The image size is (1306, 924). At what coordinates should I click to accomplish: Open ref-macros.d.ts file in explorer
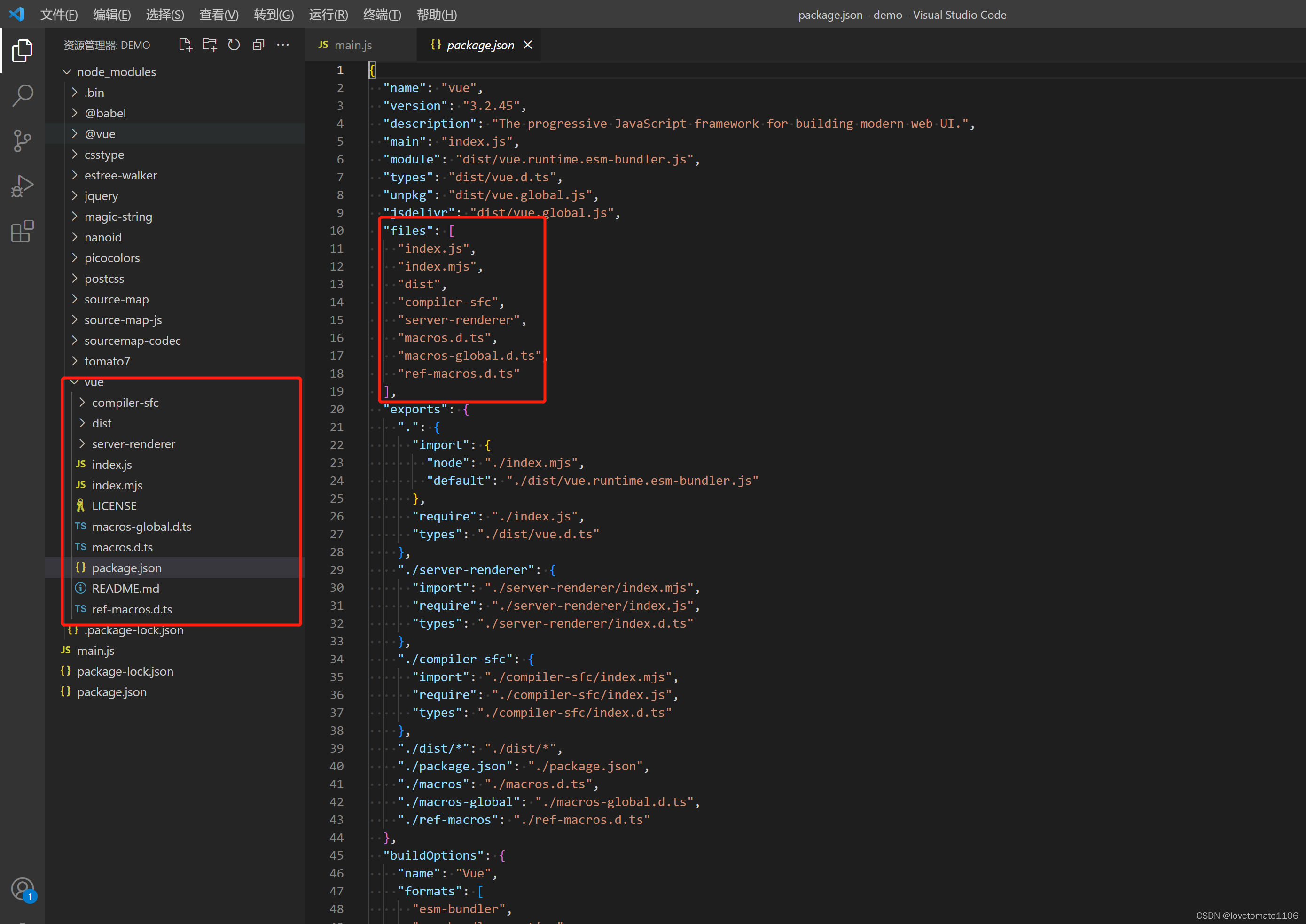[x=175, y=609]
